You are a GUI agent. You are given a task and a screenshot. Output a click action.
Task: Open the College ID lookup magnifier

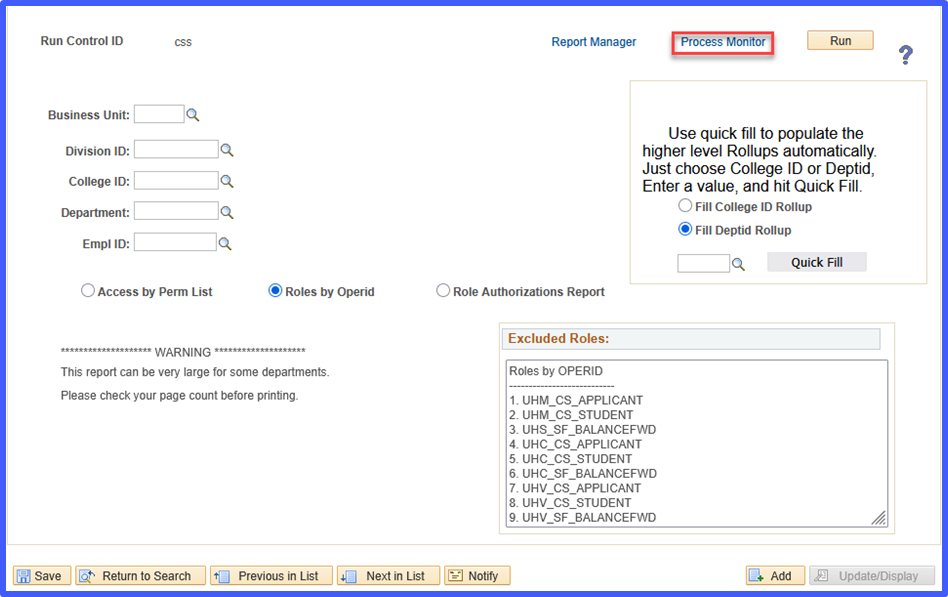coord(227,180)
